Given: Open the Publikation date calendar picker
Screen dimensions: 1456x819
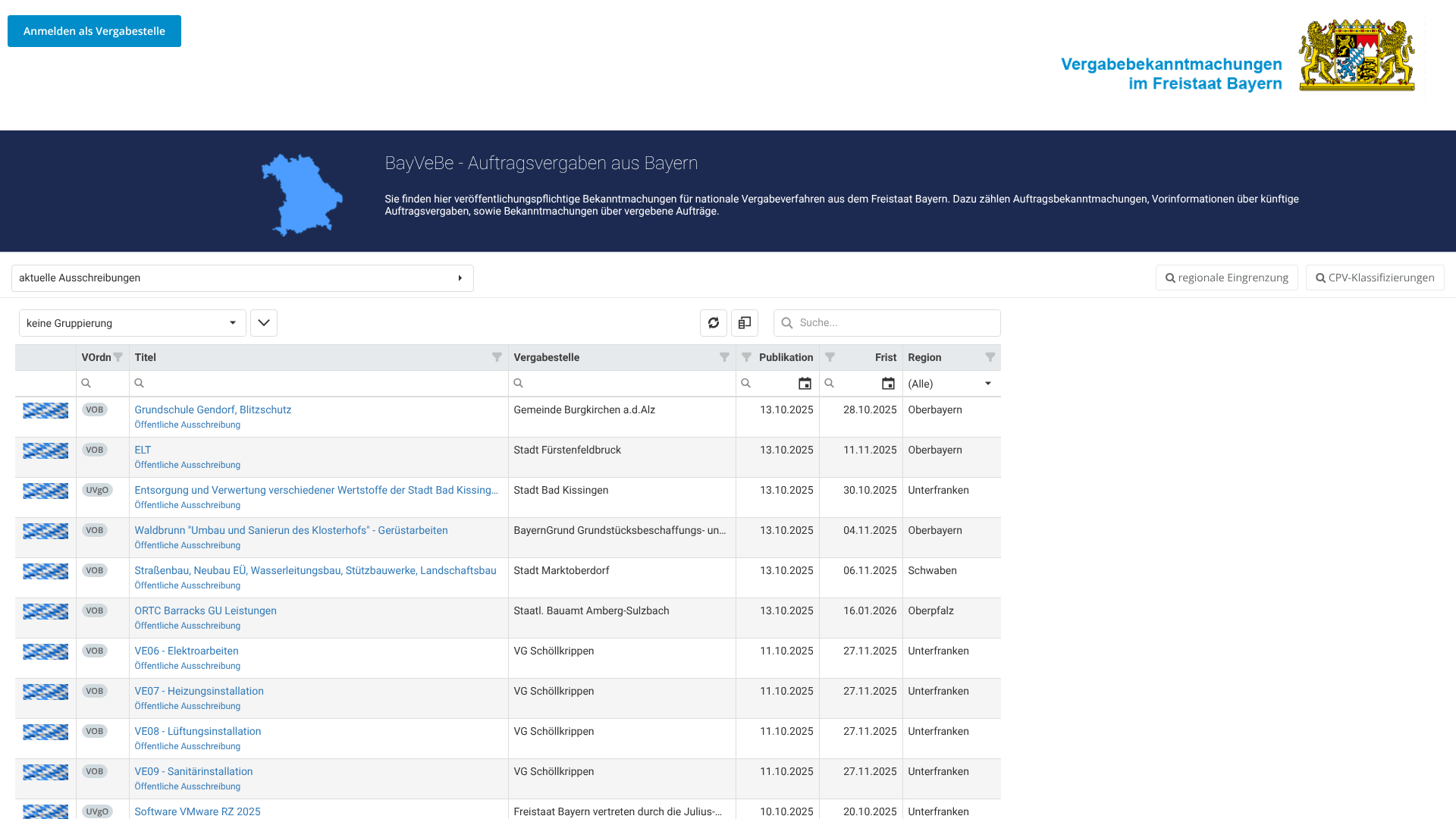Looking at the screenshot, I should pos(805,384).
